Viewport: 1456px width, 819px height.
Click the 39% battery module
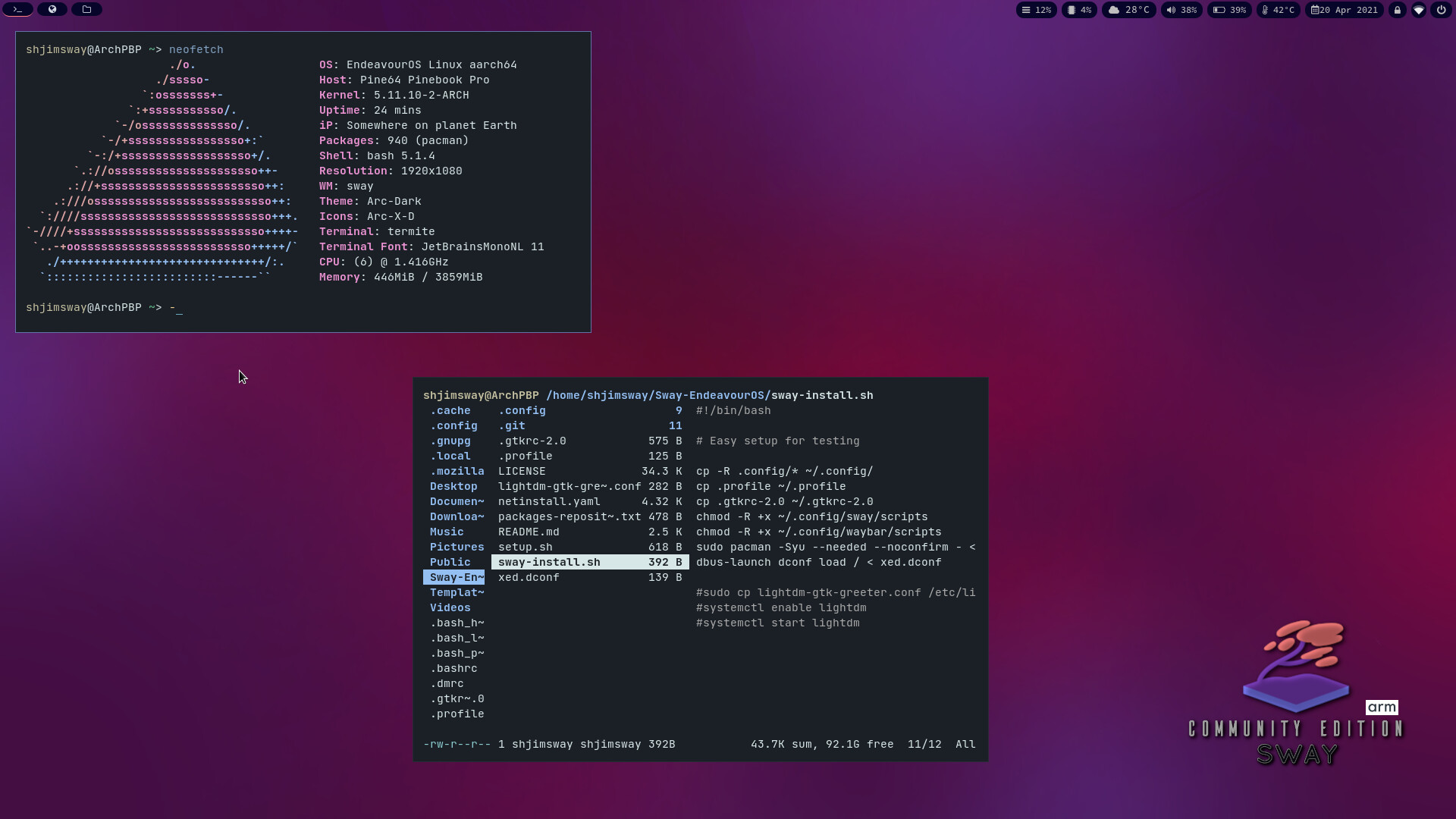click(1229, 10)
